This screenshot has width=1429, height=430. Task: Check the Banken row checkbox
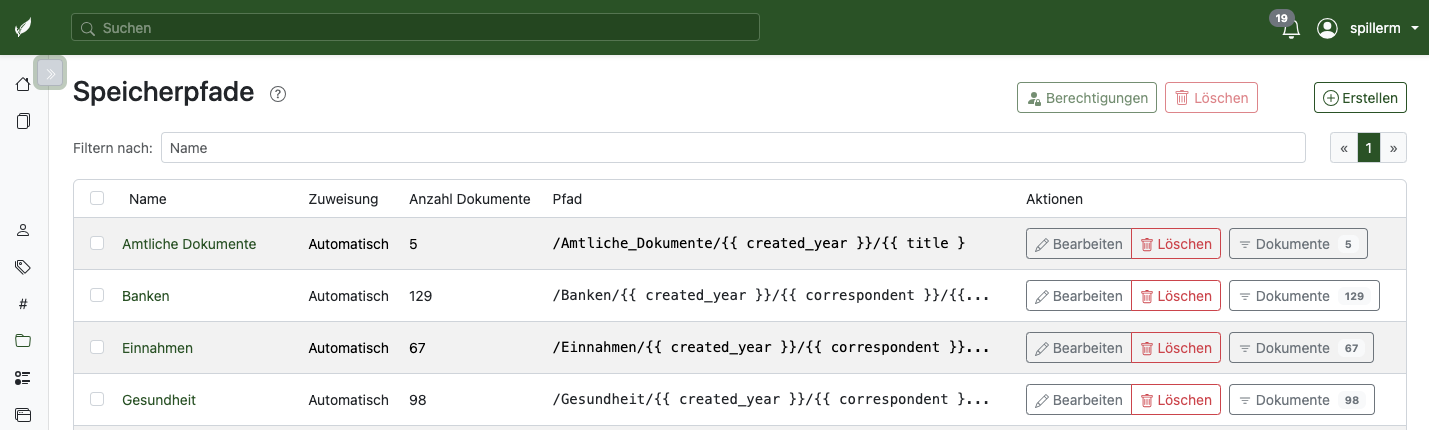pos(97,295)
